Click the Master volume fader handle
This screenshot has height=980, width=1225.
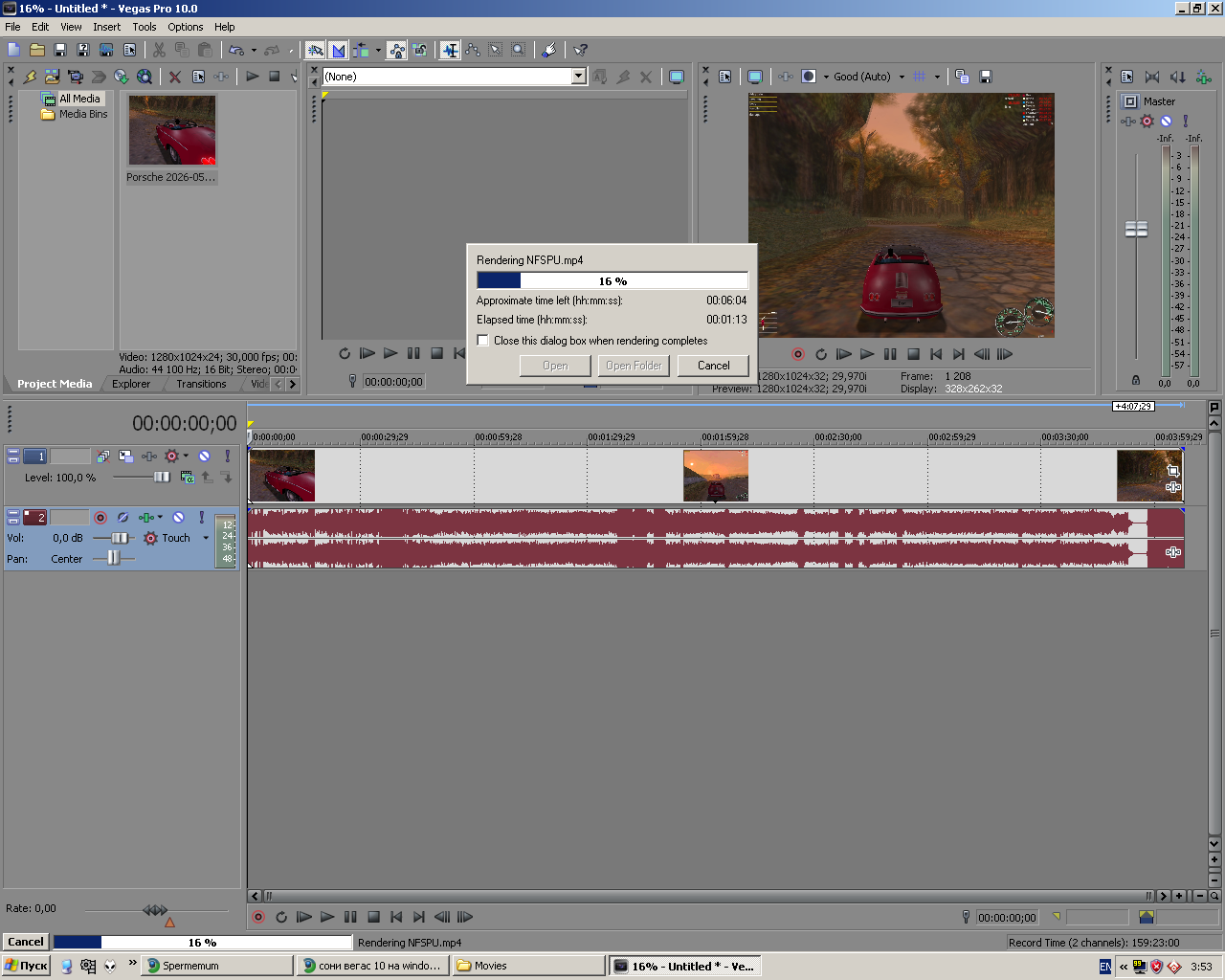pos(1136,229)
